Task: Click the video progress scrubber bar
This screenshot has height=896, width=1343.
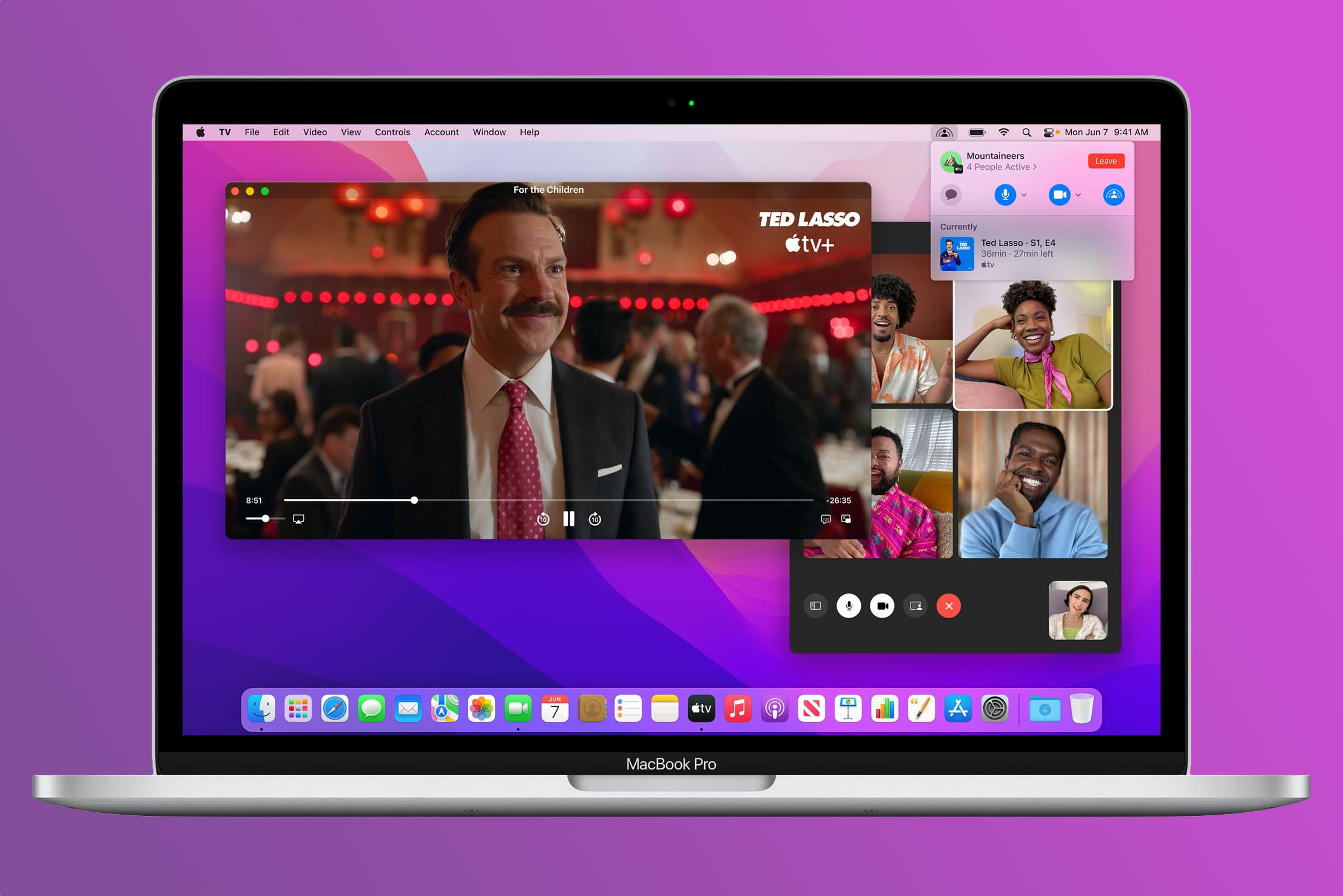Action: point(607,500)
